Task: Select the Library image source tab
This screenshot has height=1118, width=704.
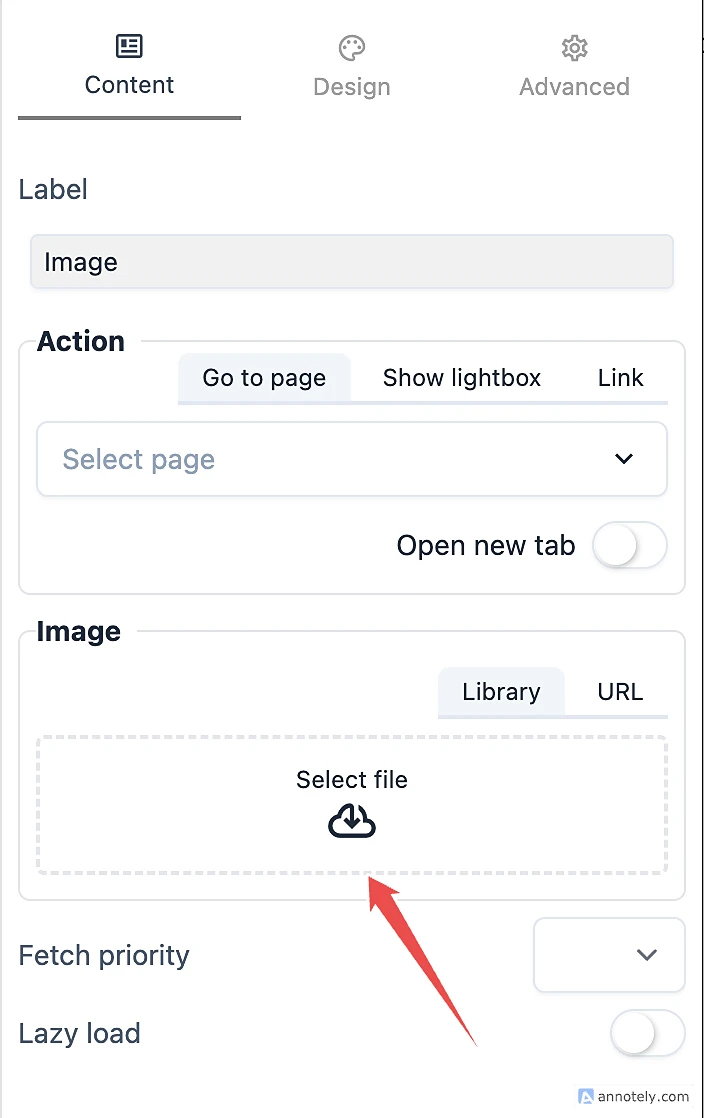Action: coord(501,692)
